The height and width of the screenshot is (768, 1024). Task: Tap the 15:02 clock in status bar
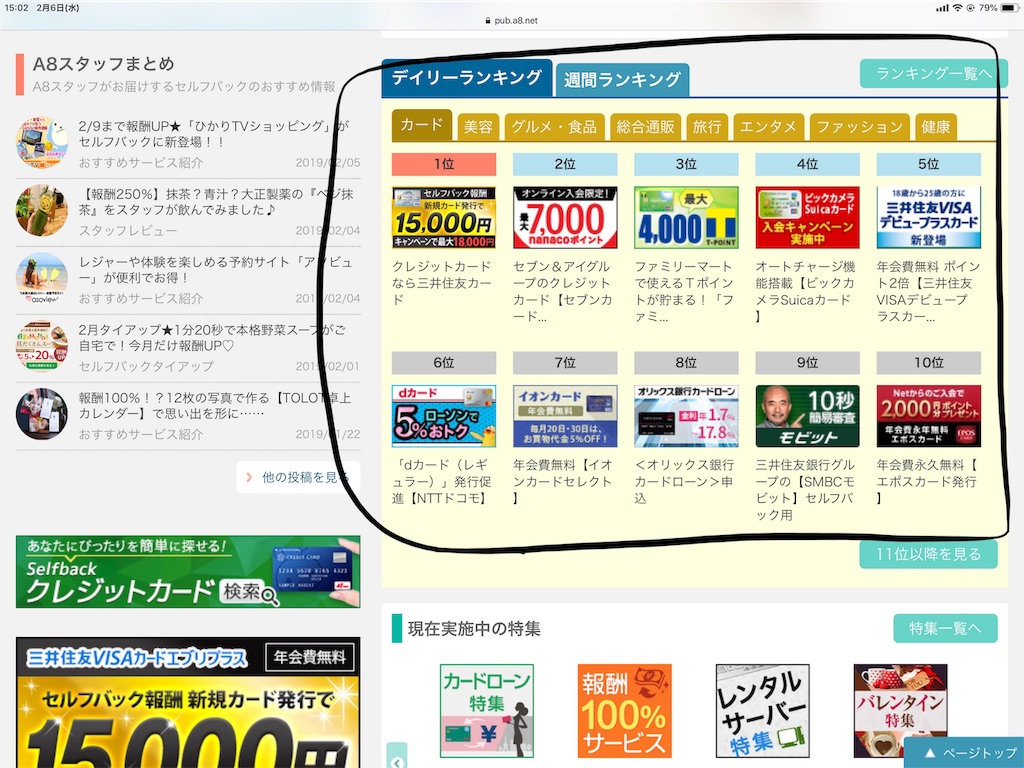pos(16,8)
